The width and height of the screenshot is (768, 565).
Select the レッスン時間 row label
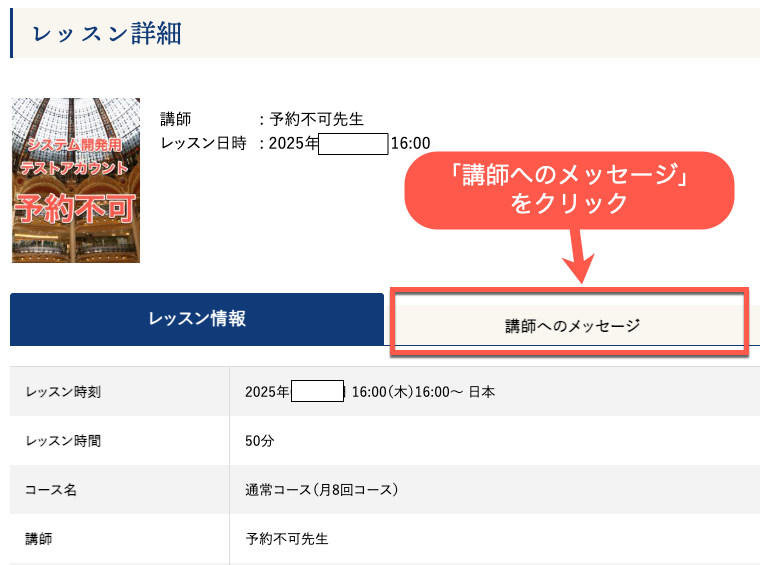coord(63,441)
